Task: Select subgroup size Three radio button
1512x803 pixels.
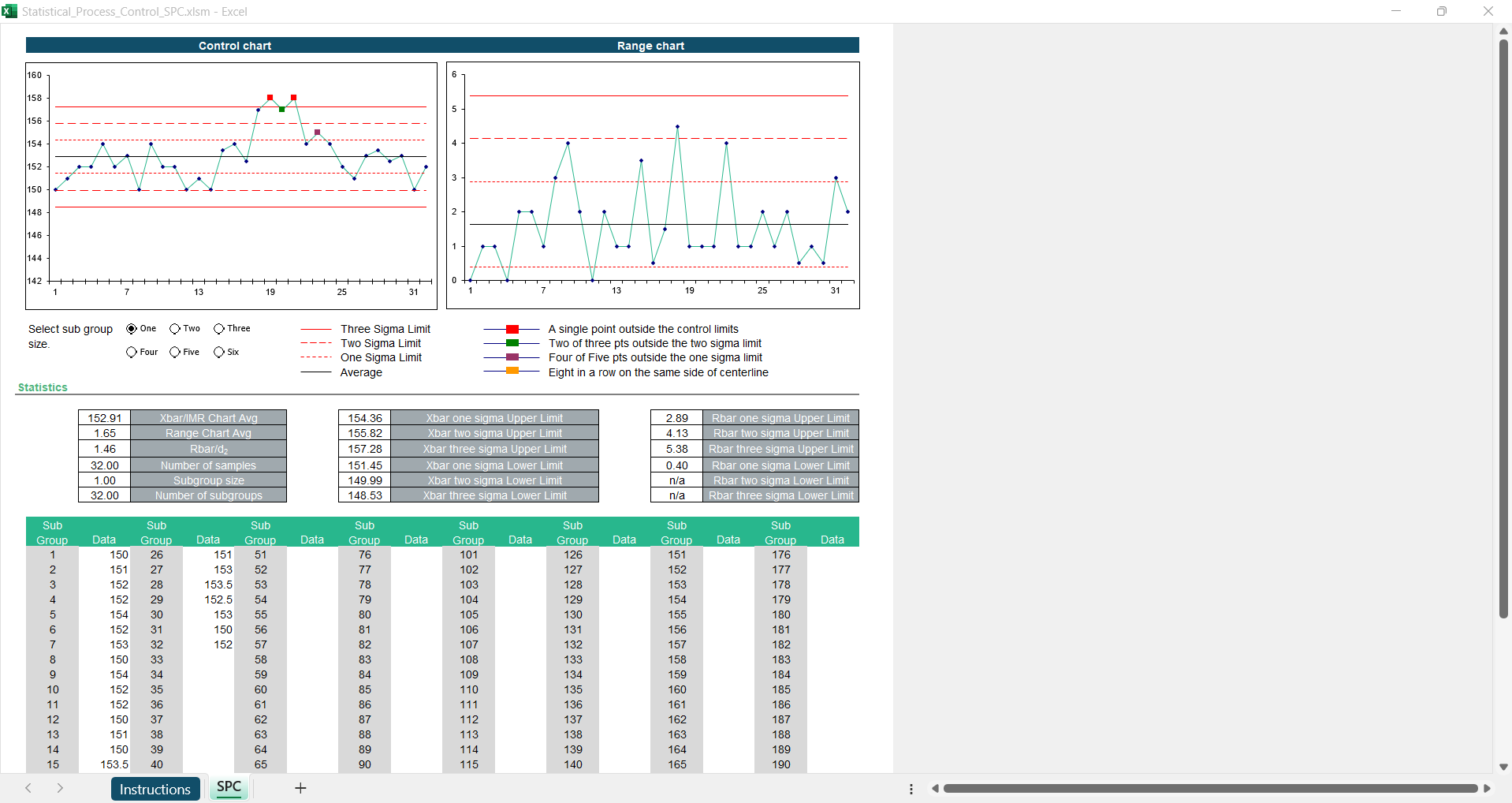Action: coord(219,329)
